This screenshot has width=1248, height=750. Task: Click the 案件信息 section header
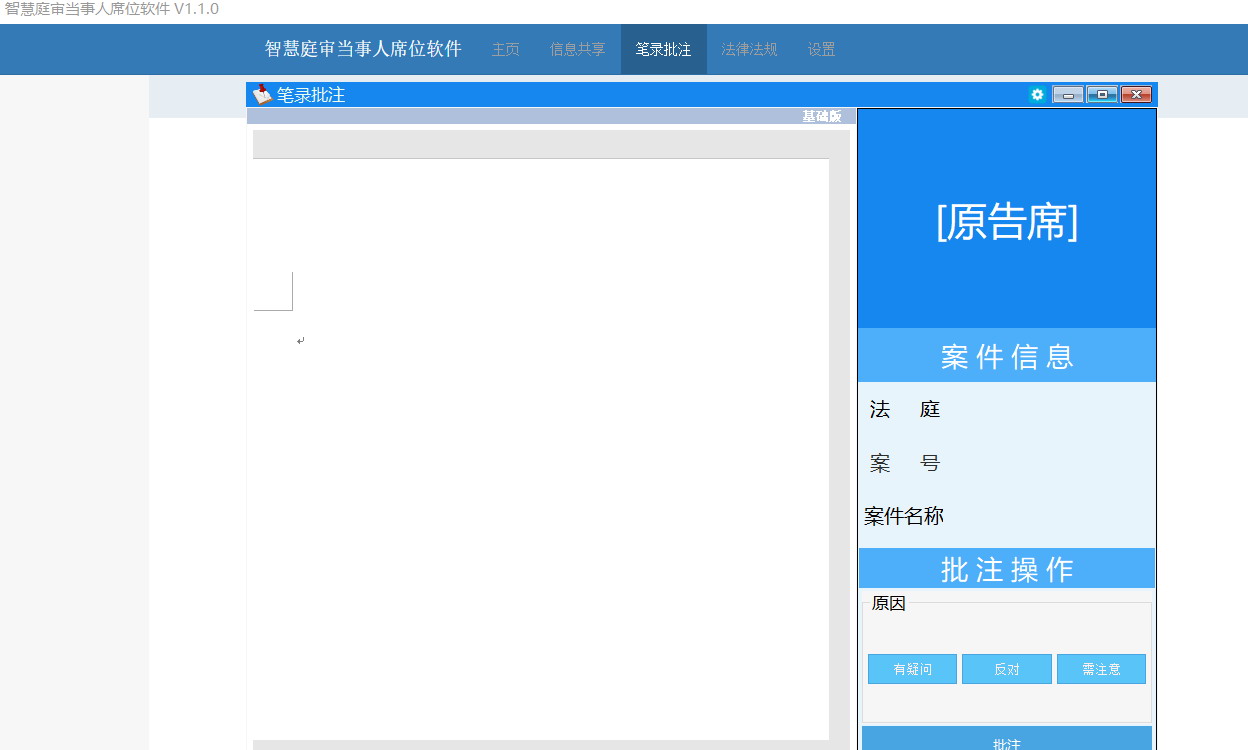[x=1007, y=356]
